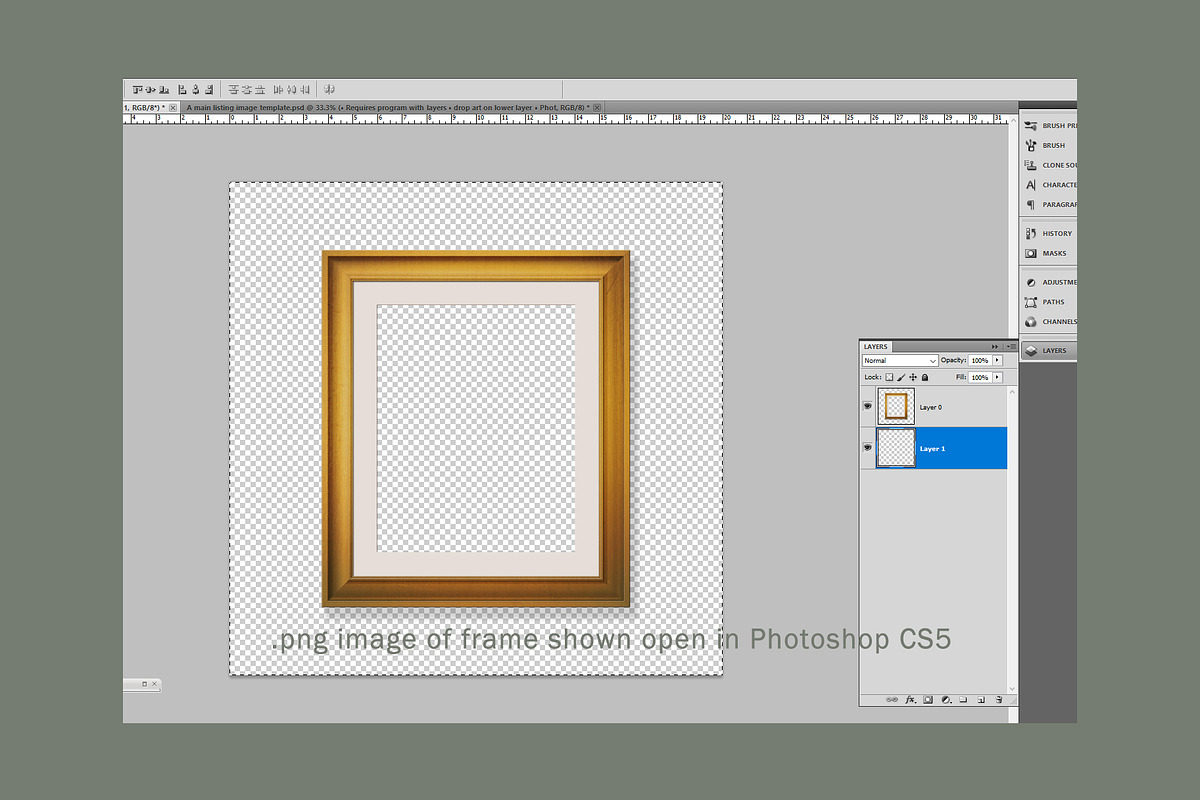Click the Auto-Align Layers icon
This screenshot has width=1200, height=800.
coord(329,89)
